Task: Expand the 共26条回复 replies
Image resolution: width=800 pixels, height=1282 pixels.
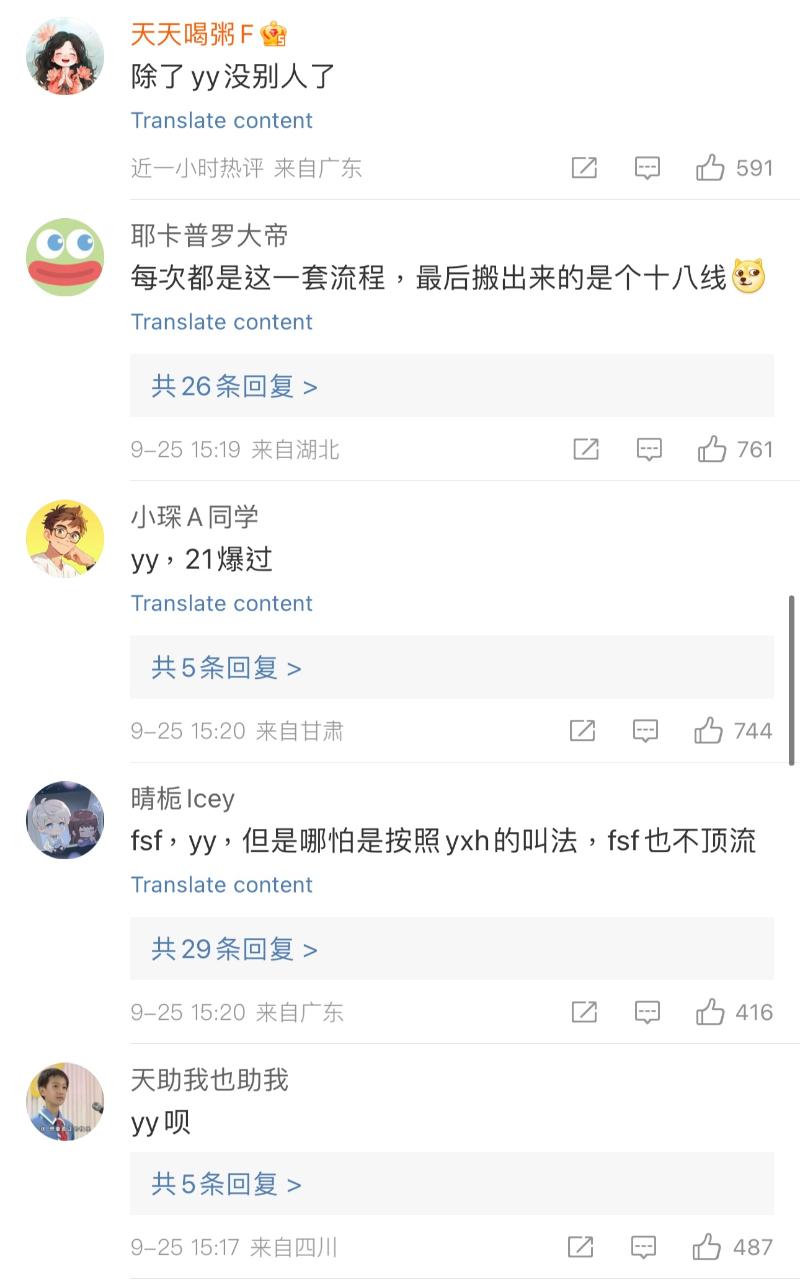Action: click(x=234, y=386)
